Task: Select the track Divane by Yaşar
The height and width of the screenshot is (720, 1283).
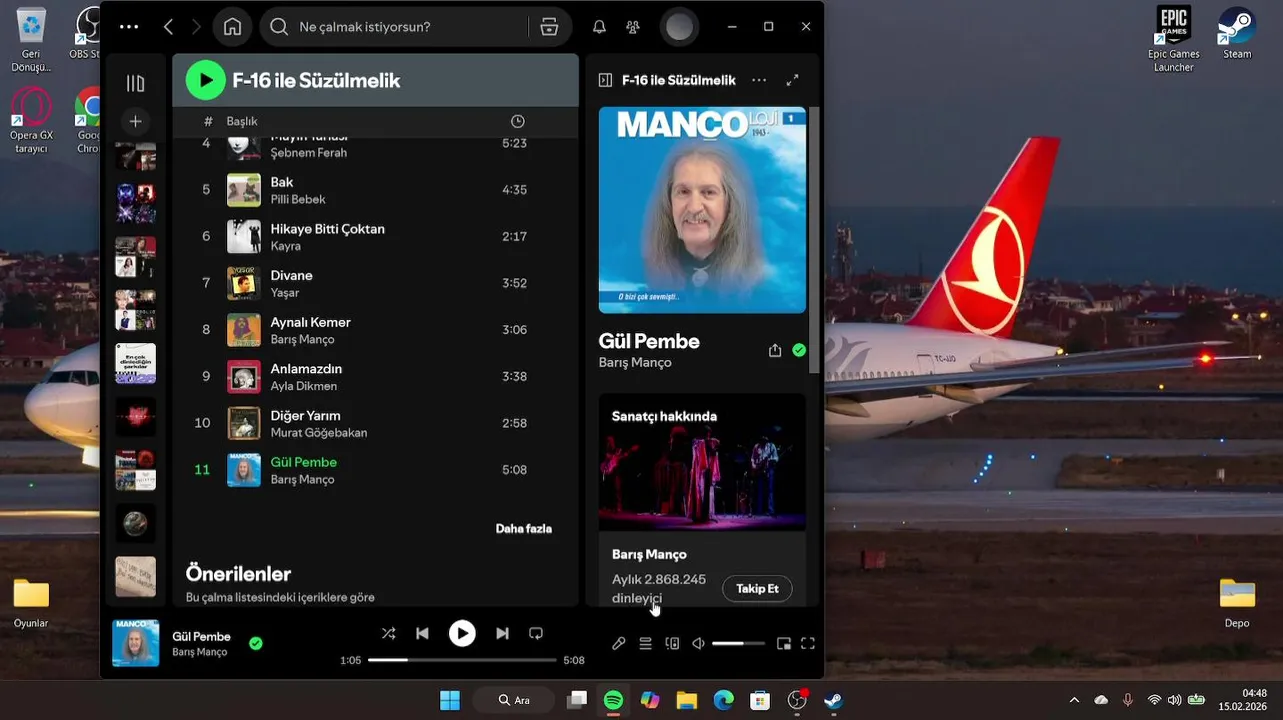Action: click(375, 283)
